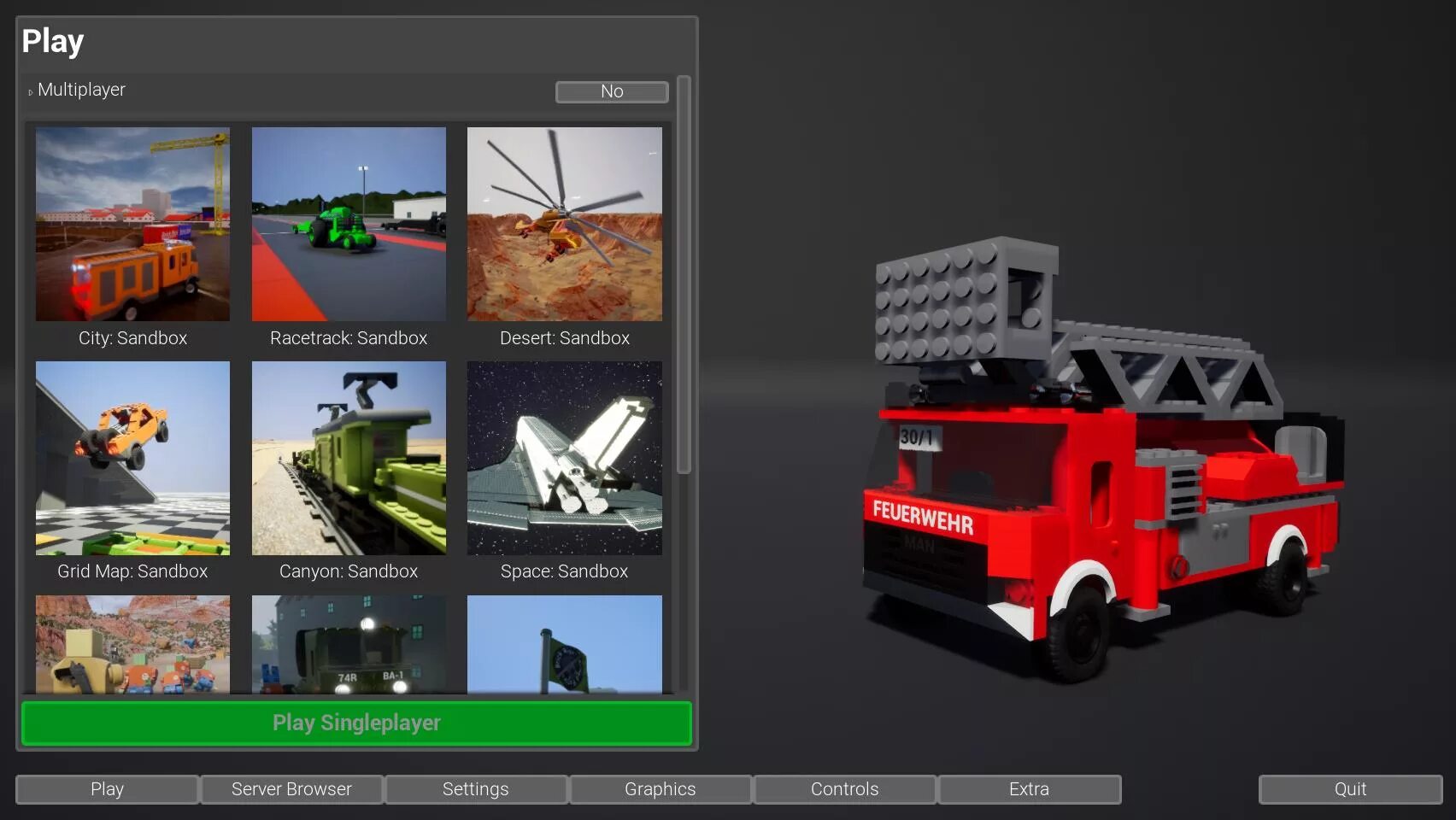Open the Controls tab
Screen dimensions: 1456x820
point(845,789)
